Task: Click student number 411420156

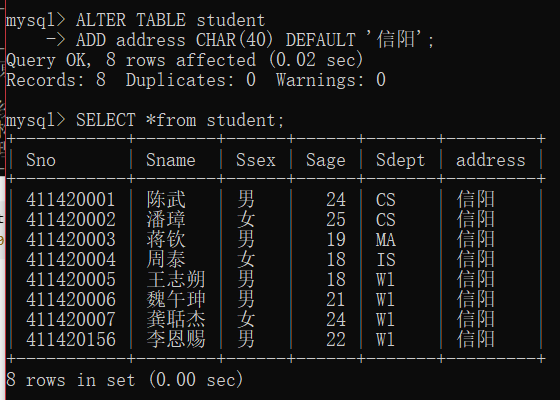Action: tap(71, 339)
